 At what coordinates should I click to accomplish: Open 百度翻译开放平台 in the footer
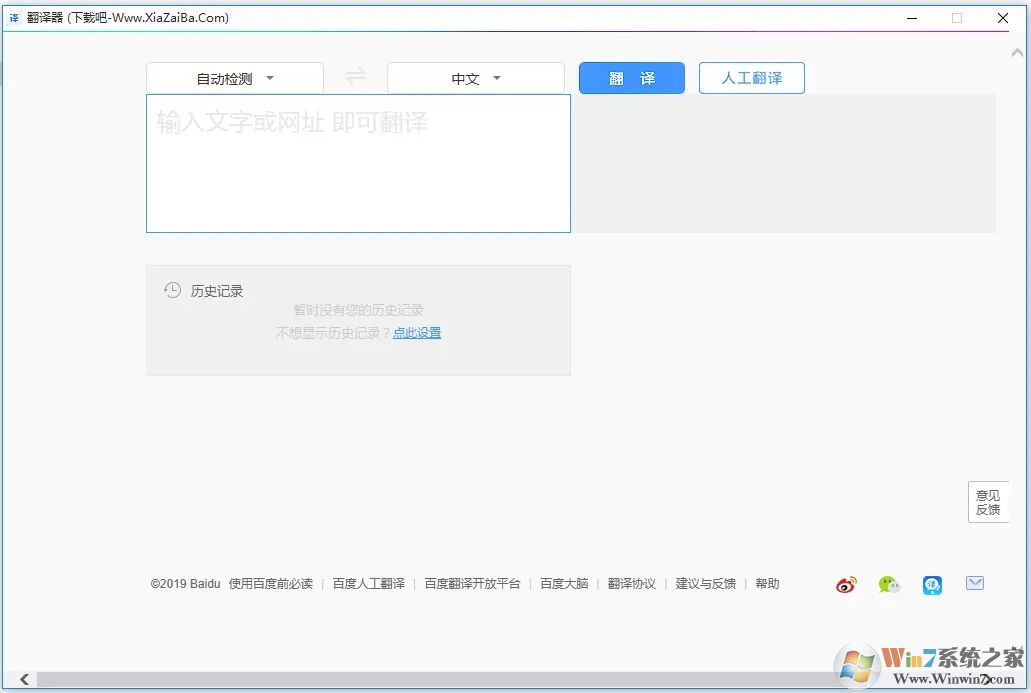tap(475, 583)
